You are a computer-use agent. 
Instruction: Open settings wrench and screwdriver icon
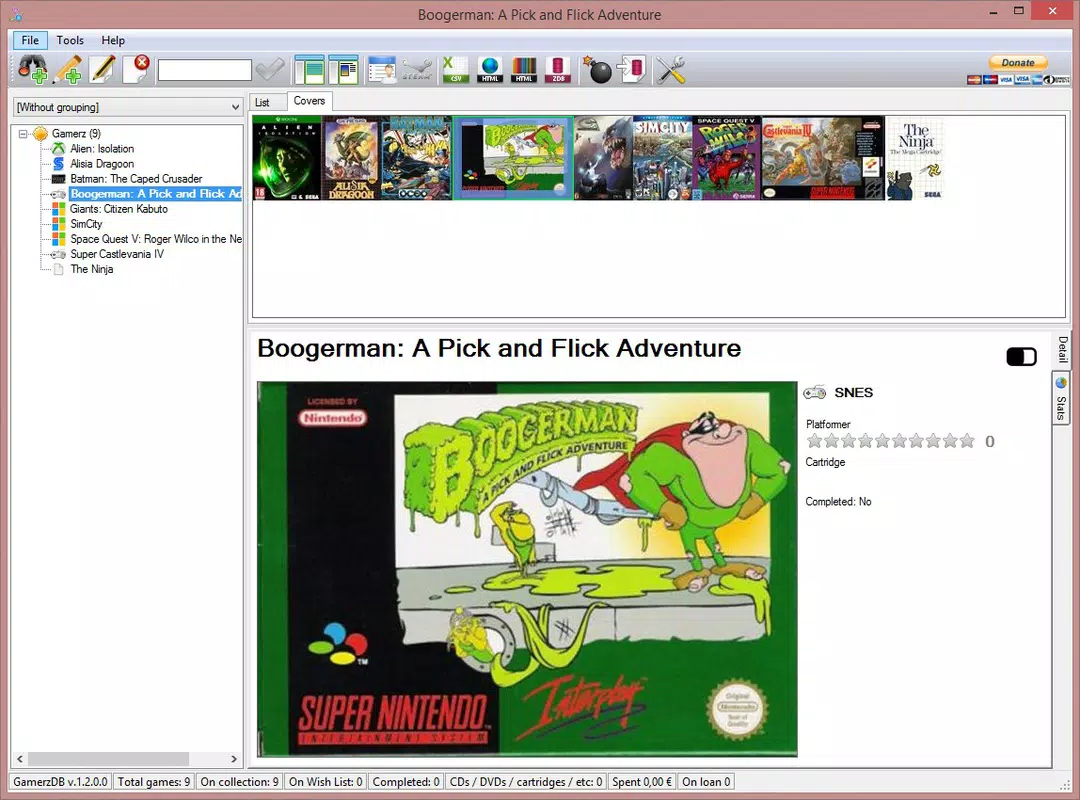pos(670,70)
